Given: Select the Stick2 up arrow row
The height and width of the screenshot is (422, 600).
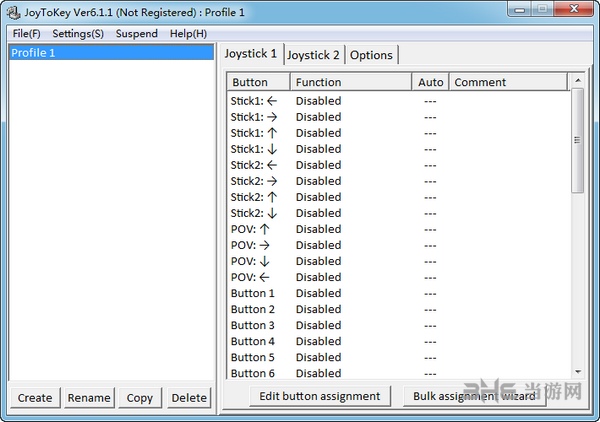Looking at the screenshot, I should coord(398,197).
